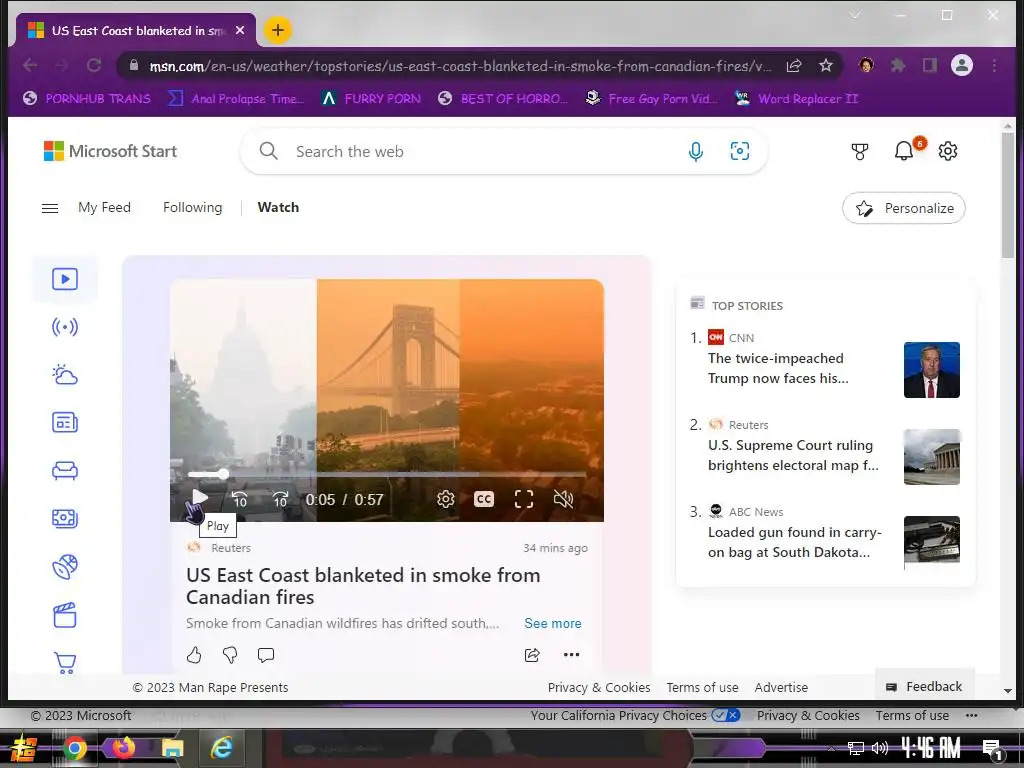Open visual search camera icon
Screen dimensions: 1024x768
click(739, 152)
